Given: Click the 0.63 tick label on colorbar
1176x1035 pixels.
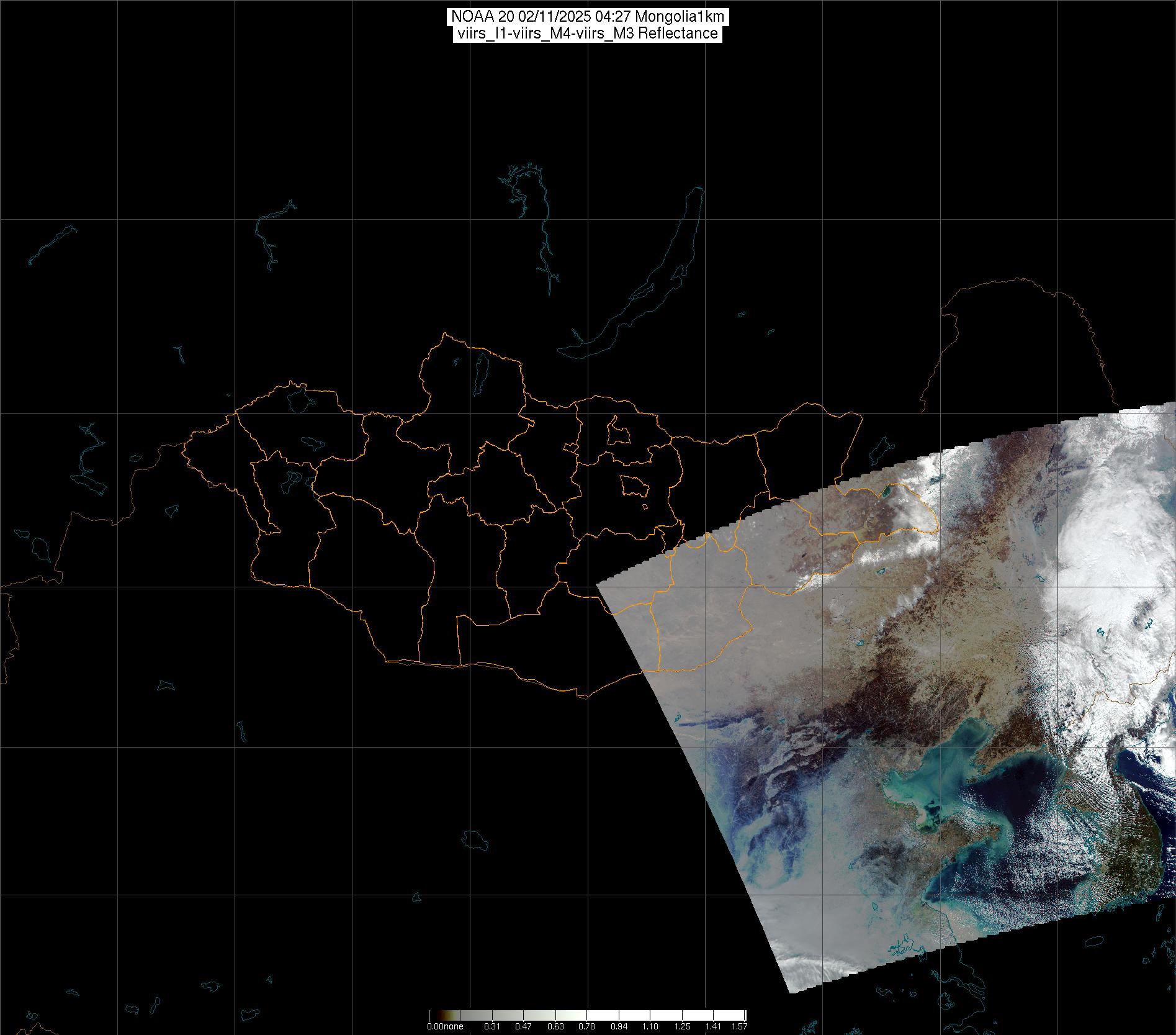Looking at the screenshot, I should coord(555,1027).
